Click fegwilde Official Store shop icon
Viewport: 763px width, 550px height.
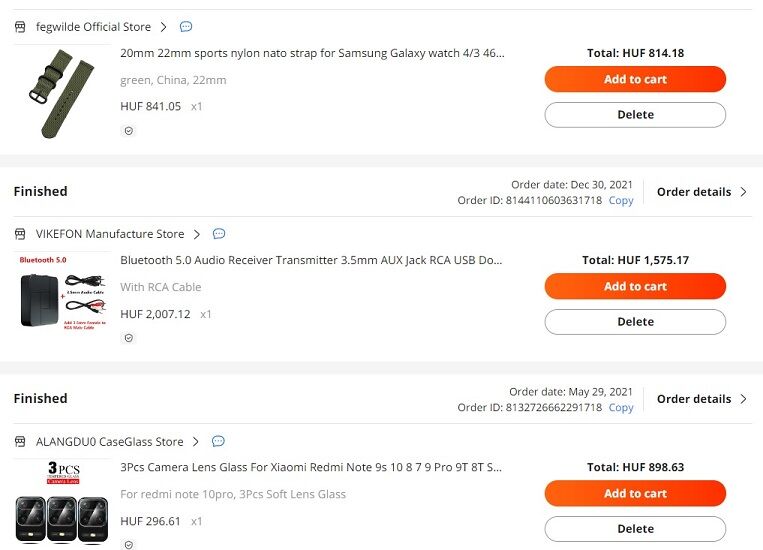[x=20, y=27]
